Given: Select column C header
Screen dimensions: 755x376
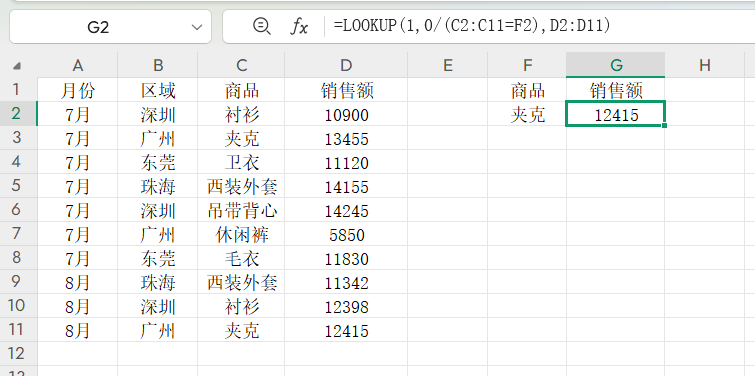Looking at the screenshot, I should 241,65.
